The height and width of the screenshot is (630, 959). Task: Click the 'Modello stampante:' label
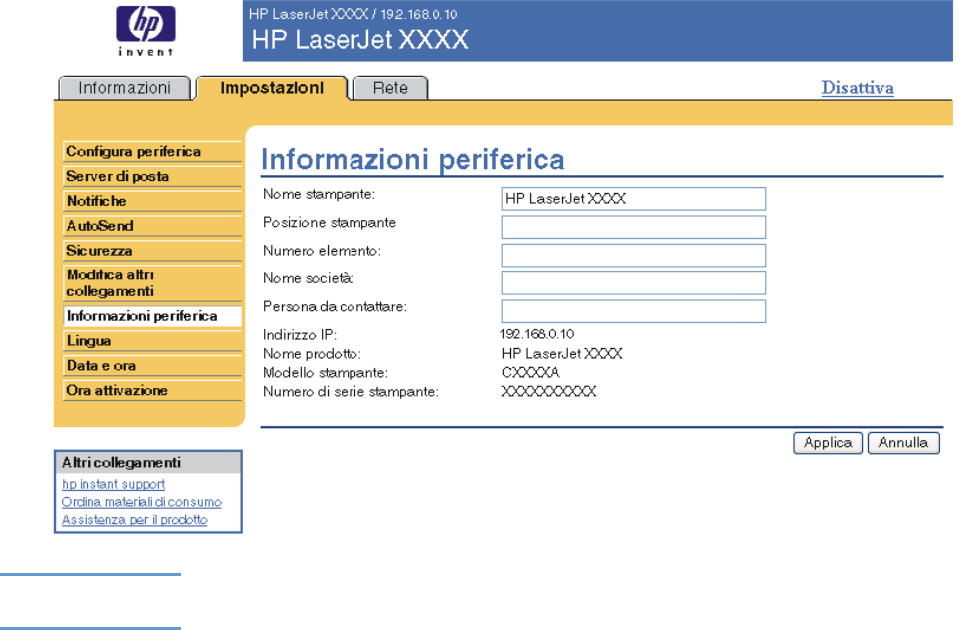point(325,372)
